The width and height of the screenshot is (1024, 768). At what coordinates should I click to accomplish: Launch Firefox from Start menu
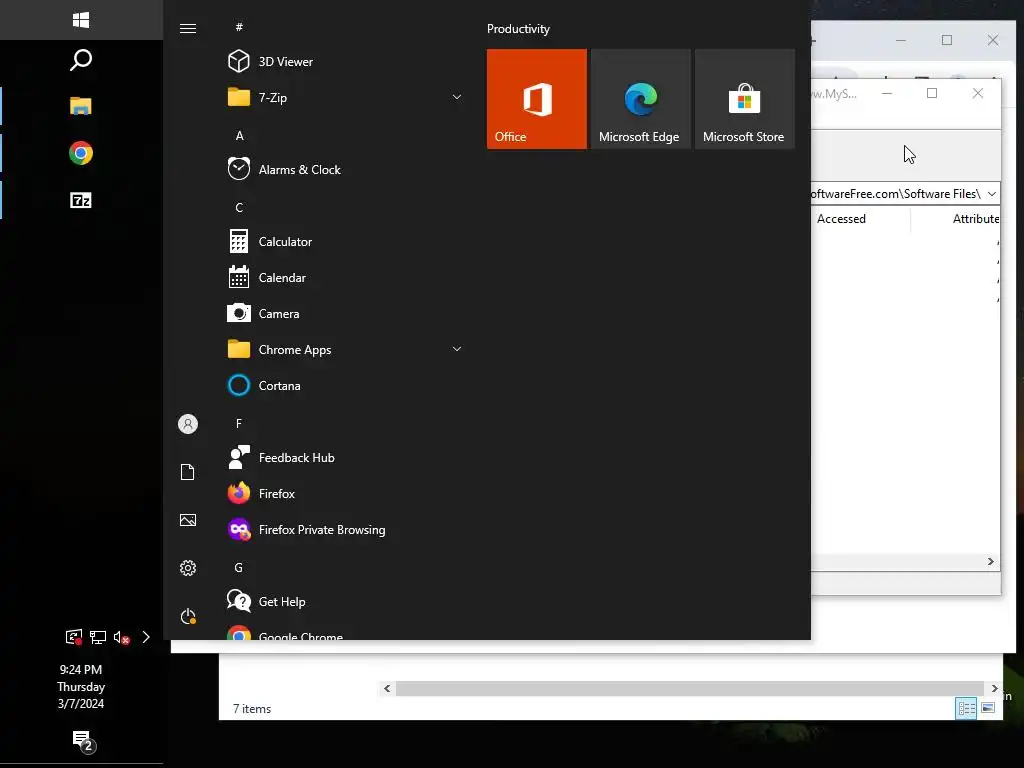coord(344,494)
